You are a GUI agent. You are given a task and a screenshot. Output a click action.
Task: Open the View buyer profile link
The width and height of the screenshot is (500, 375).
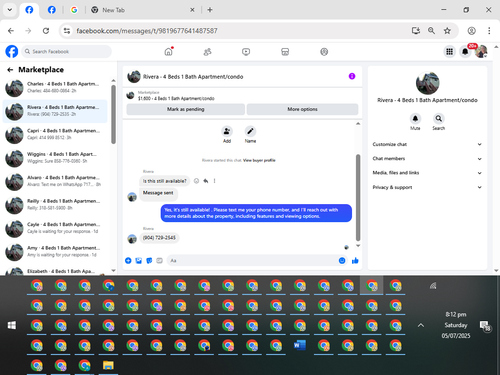(259, 160)
